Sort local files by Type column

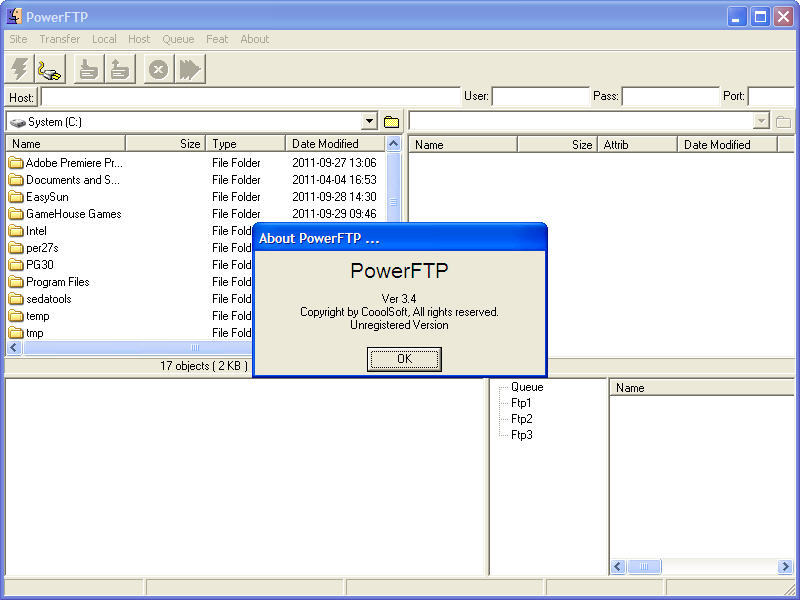point(245,144)
